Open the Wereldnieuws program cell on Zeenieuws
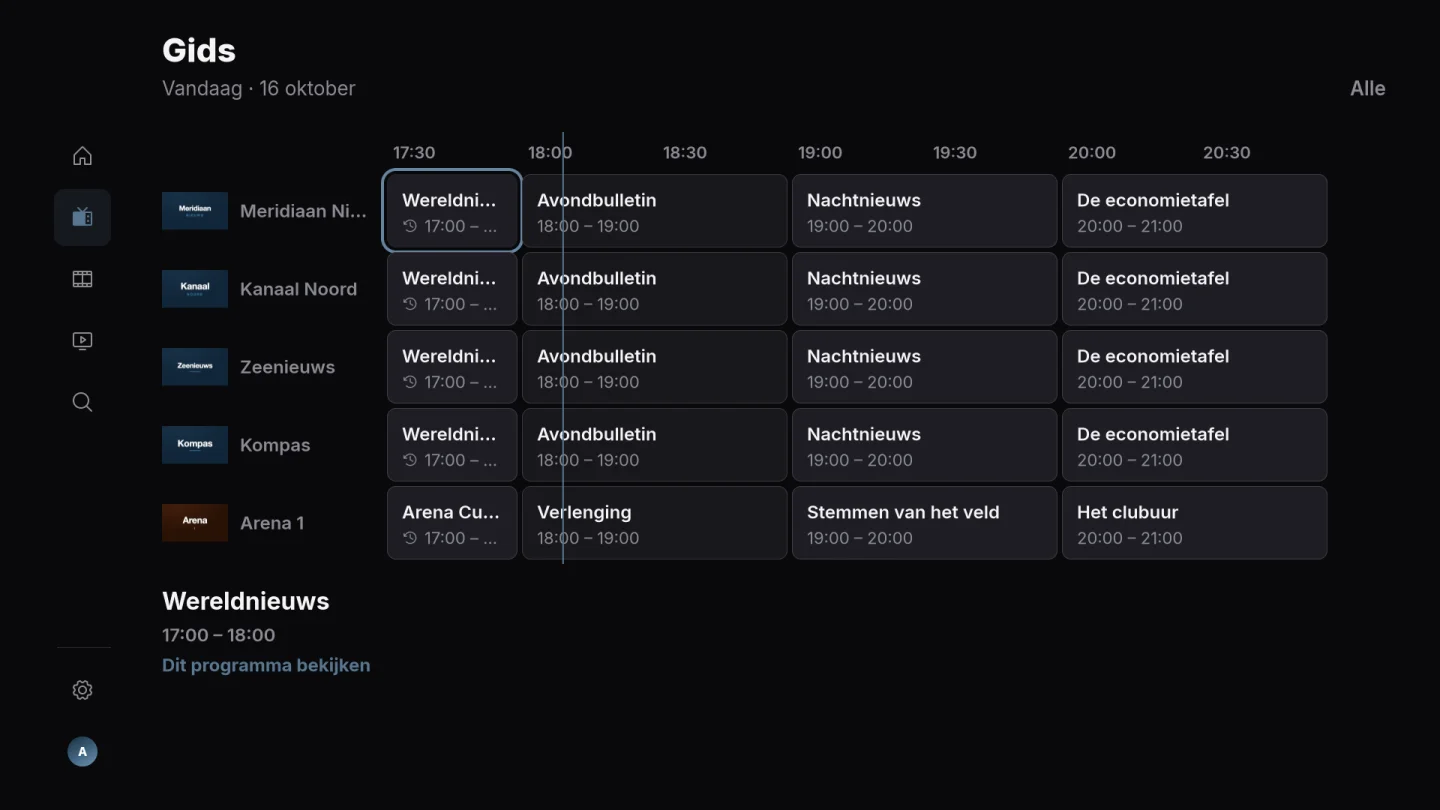 [452, 367]
